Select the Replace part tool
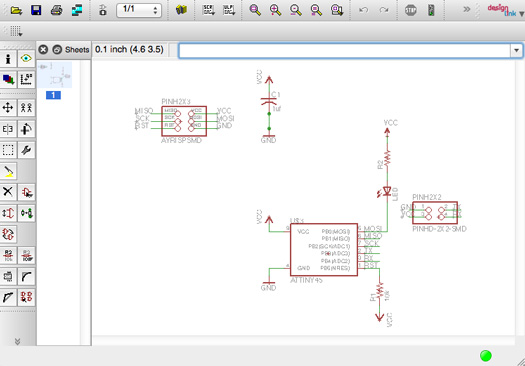 point(26,213)
